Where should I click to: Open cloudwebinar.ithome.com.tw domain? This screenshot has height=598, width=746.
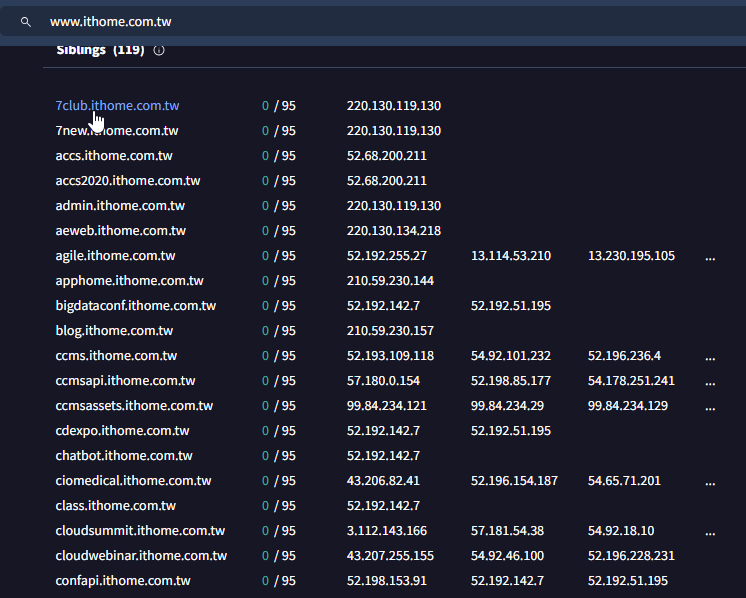tap(141, 555)
